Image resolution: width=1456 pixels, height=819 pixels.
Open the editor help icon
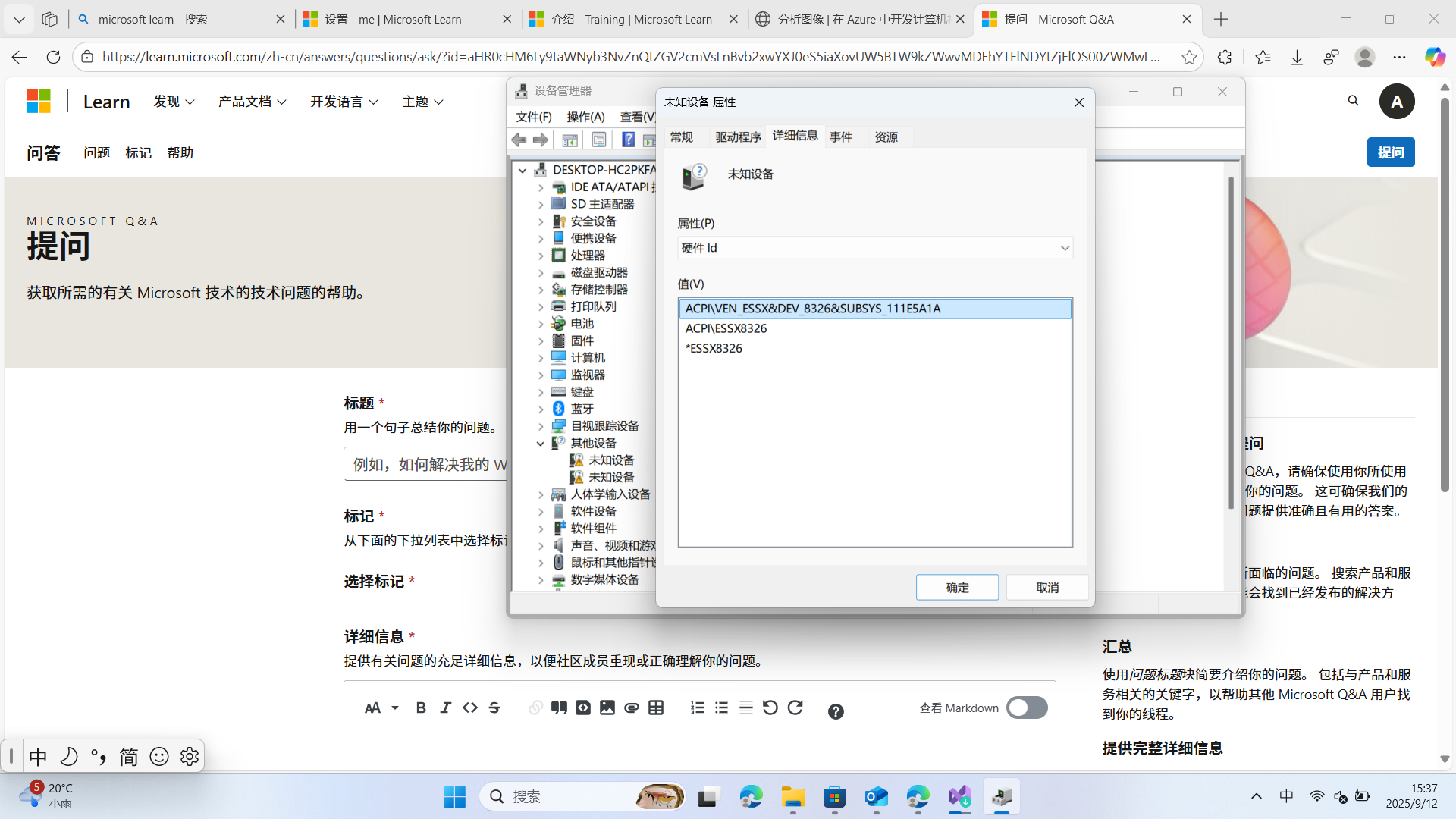(x=836, y=711)
